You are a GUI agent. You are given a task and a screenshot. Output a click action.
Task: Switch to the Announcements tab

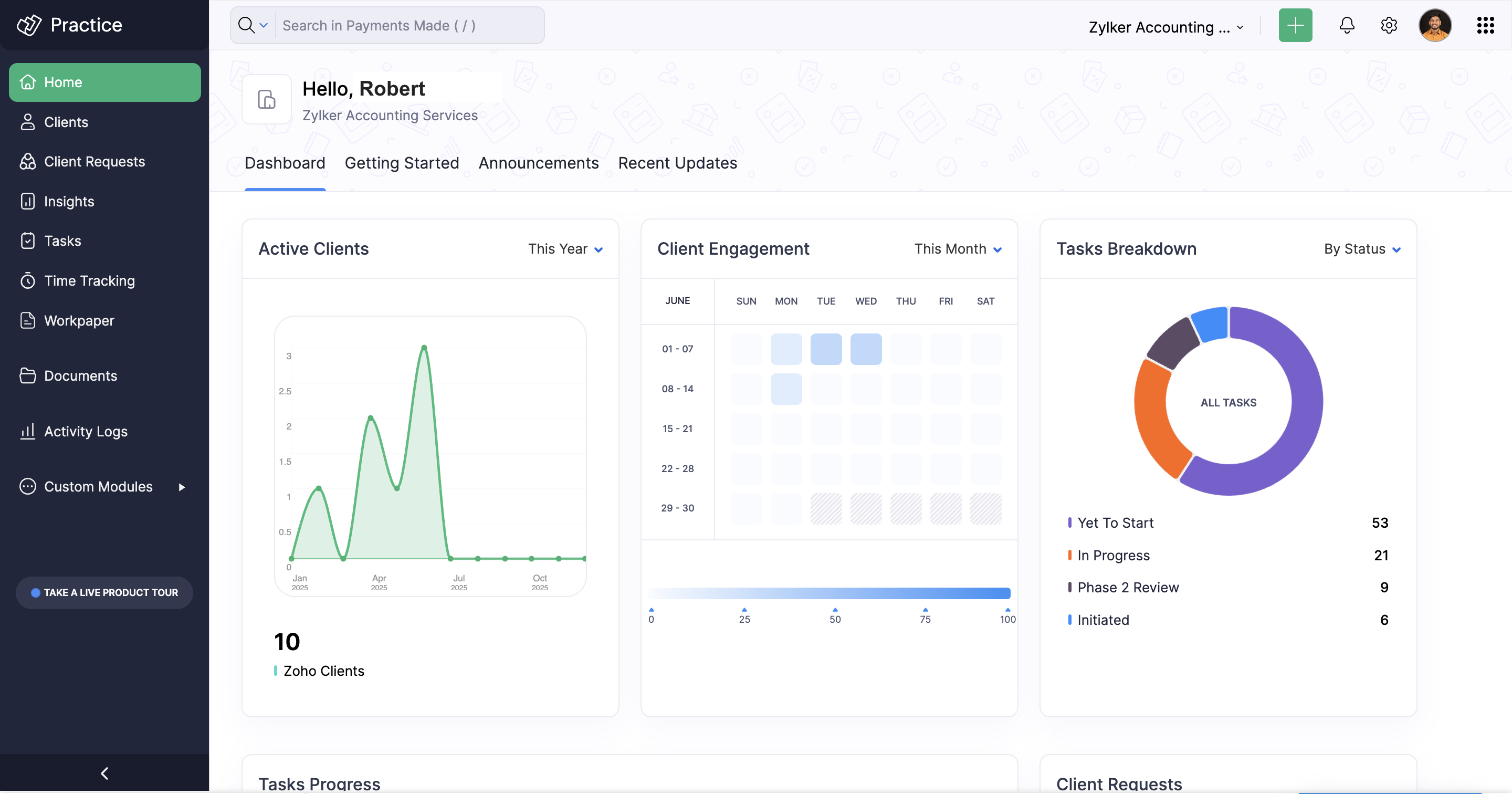tap(538, 163)
